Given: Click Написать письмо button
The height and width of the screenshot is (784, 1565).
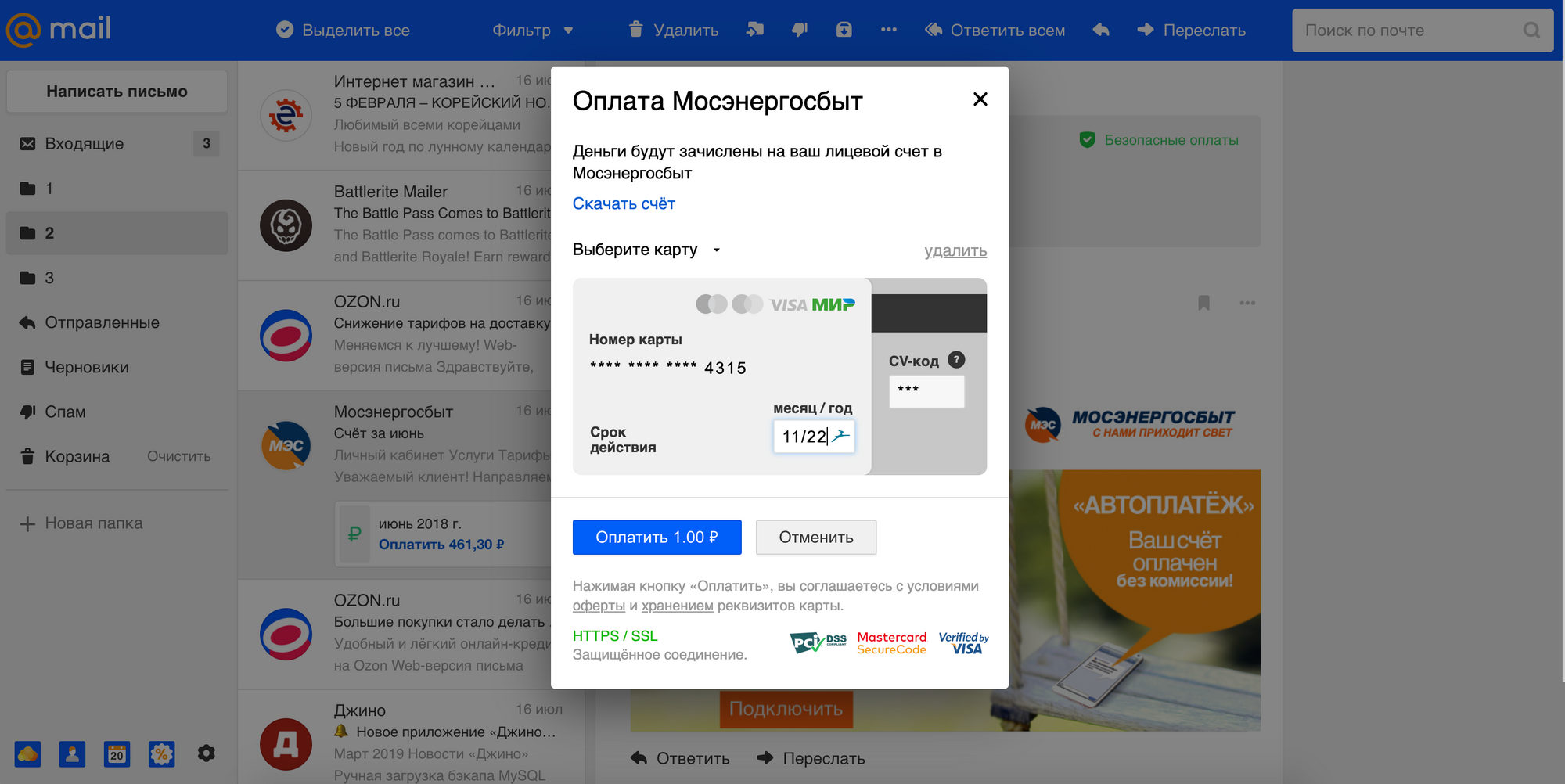Looking at the screenshot, I should (x=117, y=92).
